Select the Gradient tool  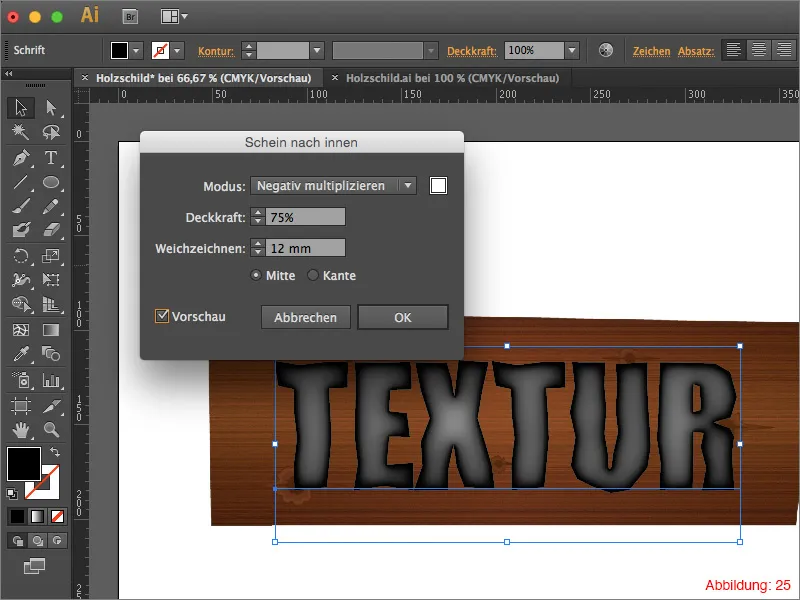pyautogui.click(x=51, y=330)
